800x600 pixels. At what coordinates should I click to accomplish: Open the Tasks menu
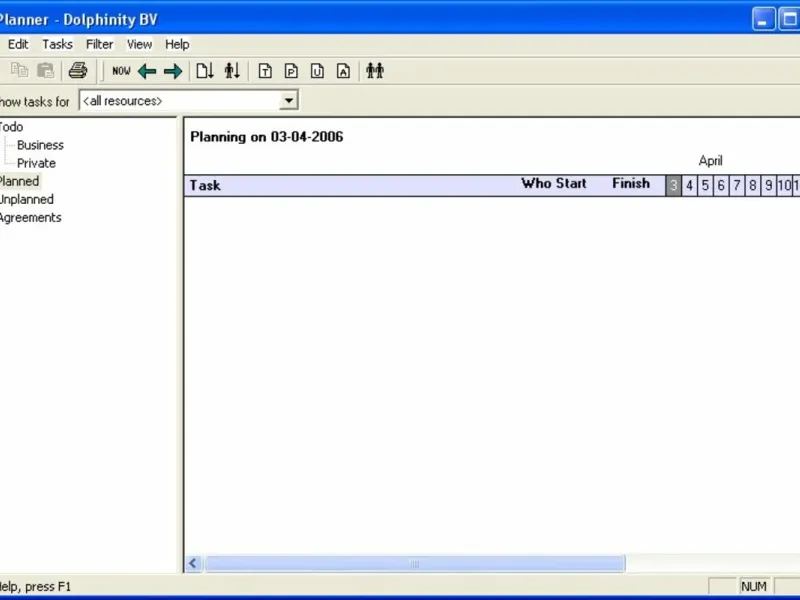[x=57, y=44]
